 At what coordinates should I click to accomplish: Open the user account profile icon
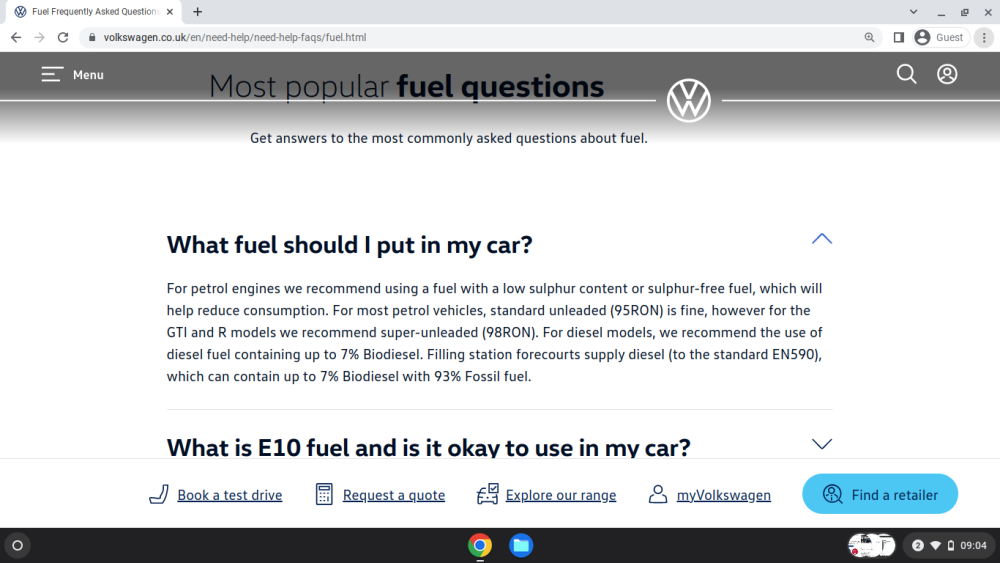coord(947,74)
